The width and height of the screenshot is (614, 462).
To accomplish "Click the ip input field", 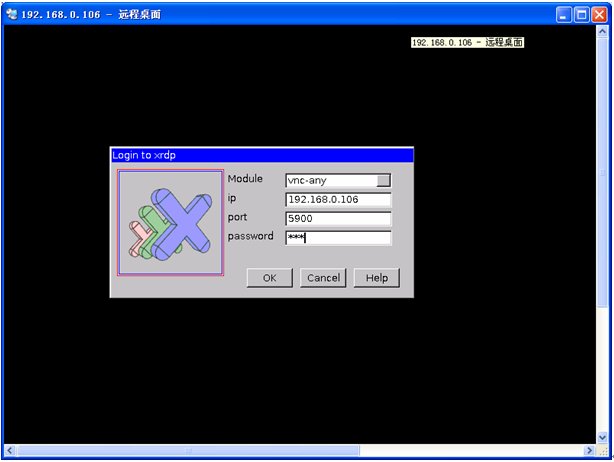I will click(338, 200).
